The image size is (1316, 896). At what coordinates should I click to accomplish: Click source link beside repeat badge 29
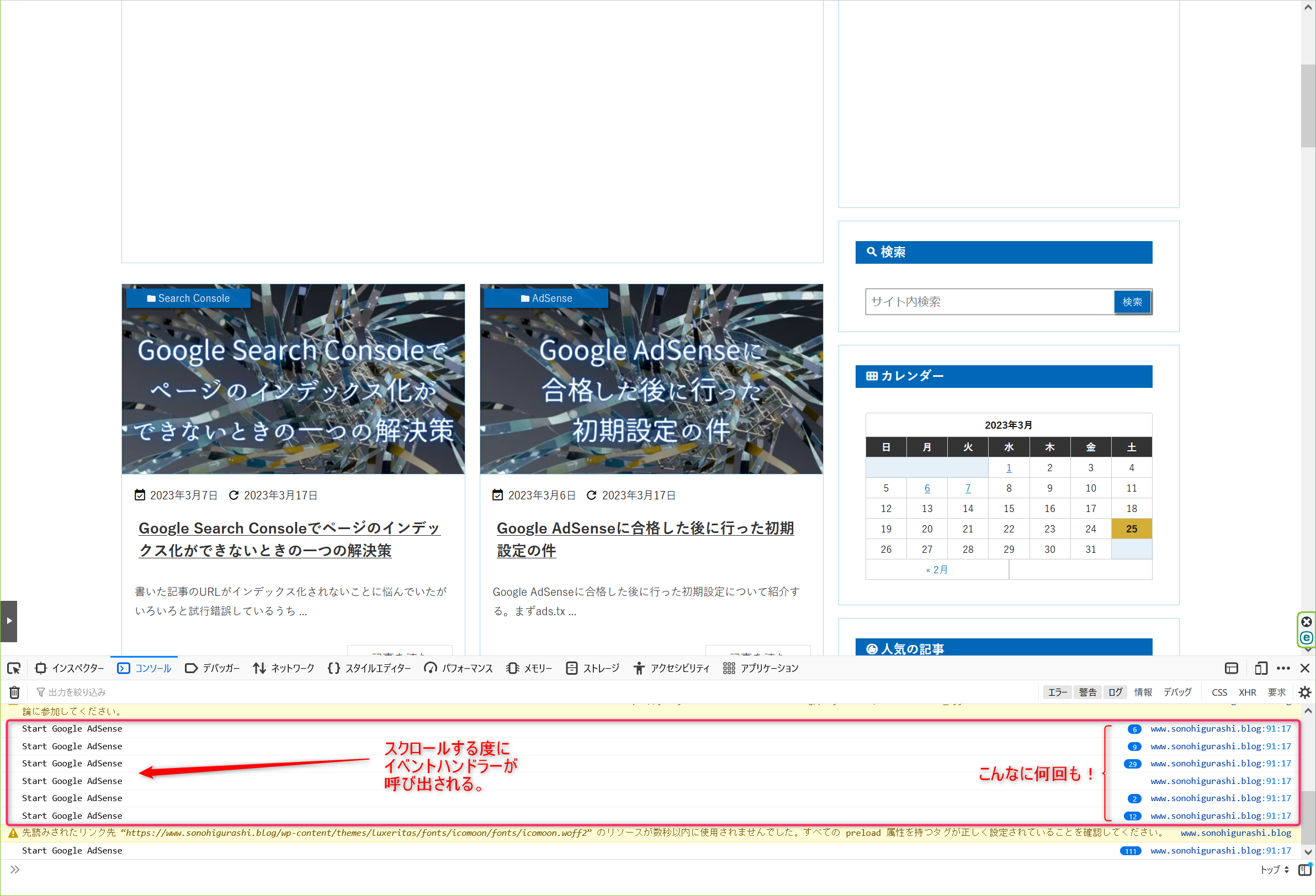coord(1221,764)
